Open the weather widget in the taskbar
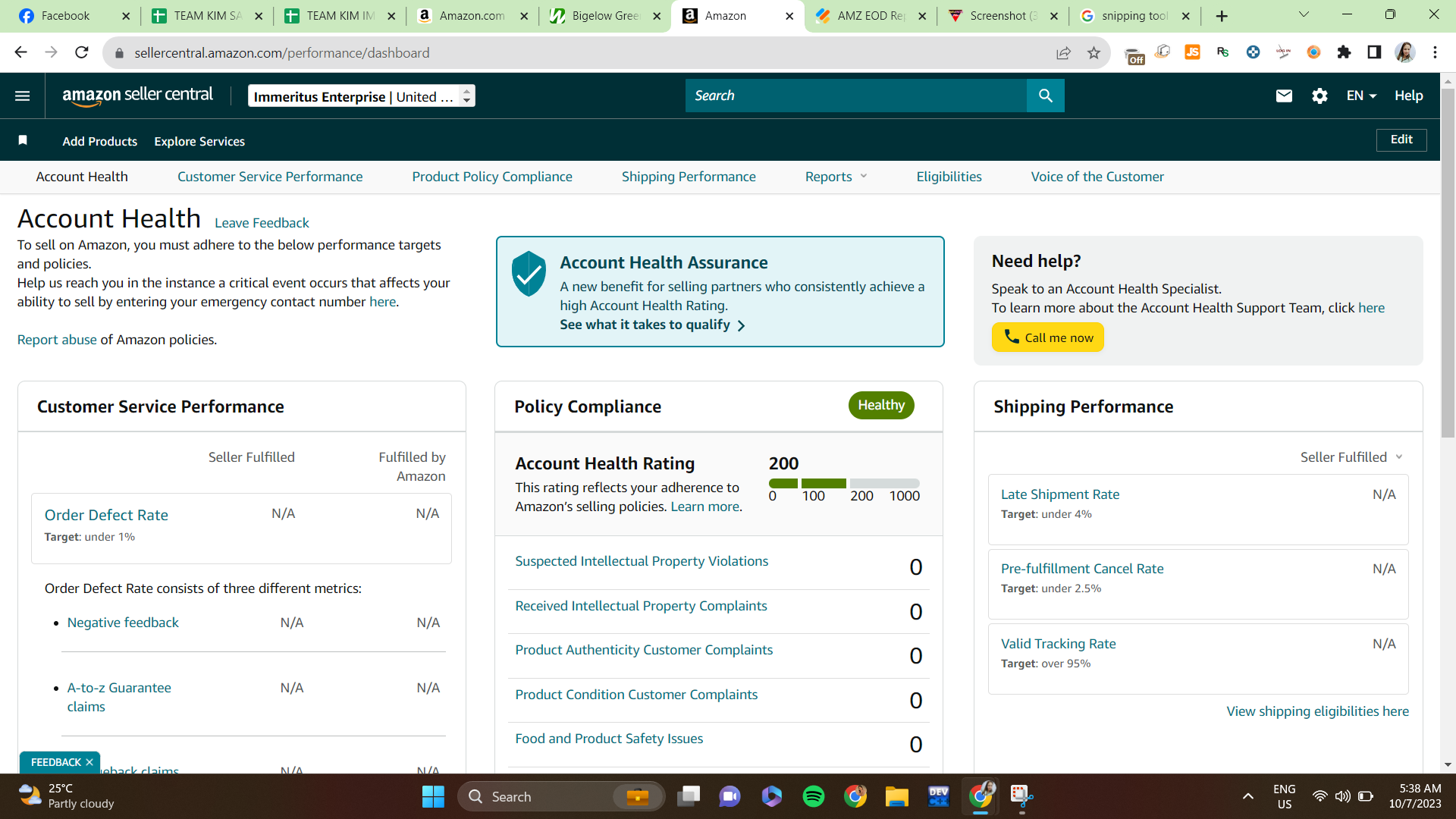The image size is (1456, 819). pos(66,796)
